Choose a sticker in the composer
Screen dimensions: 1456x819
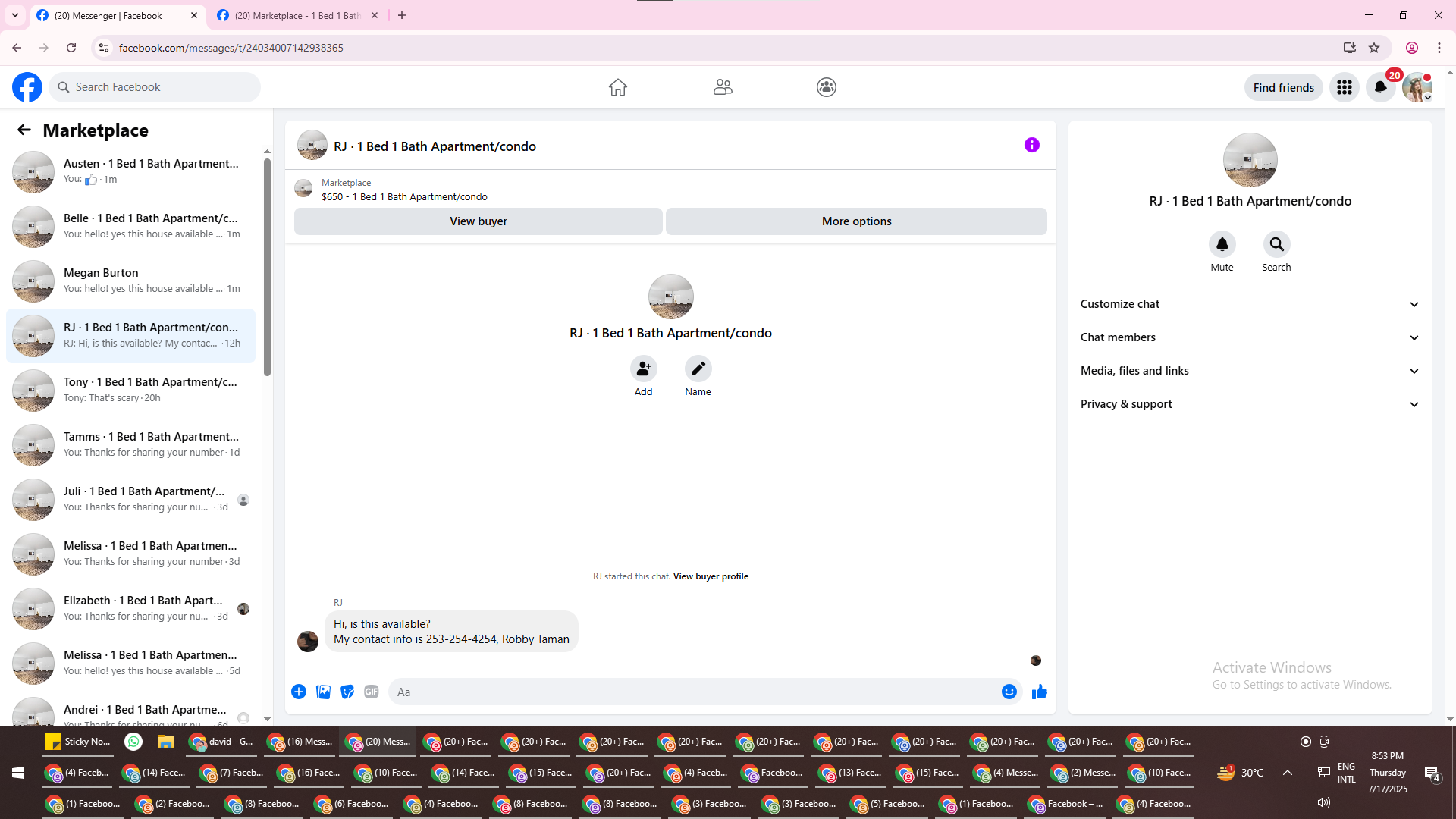[x=347, y=692]
